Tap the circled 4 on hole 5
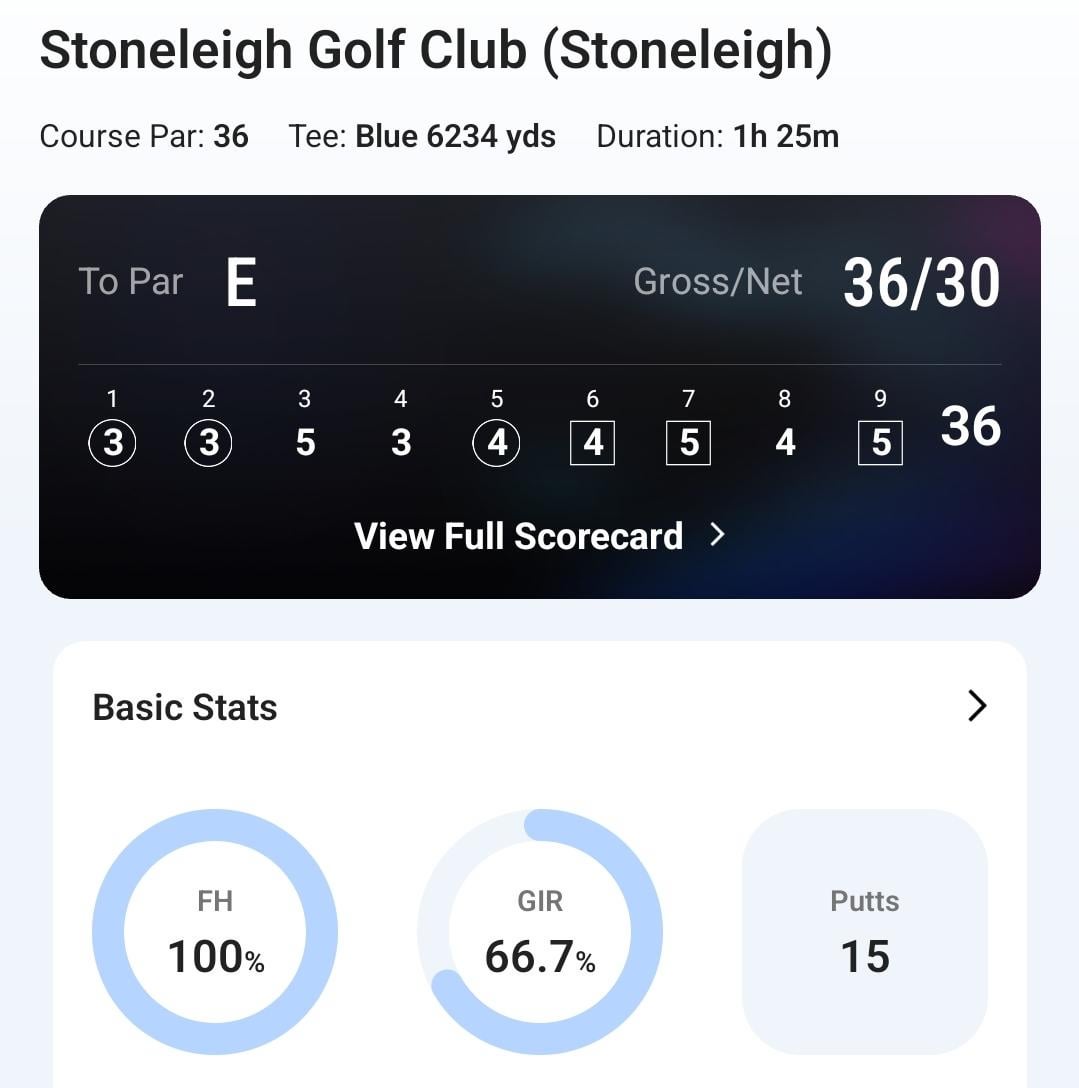 (497, 442)
